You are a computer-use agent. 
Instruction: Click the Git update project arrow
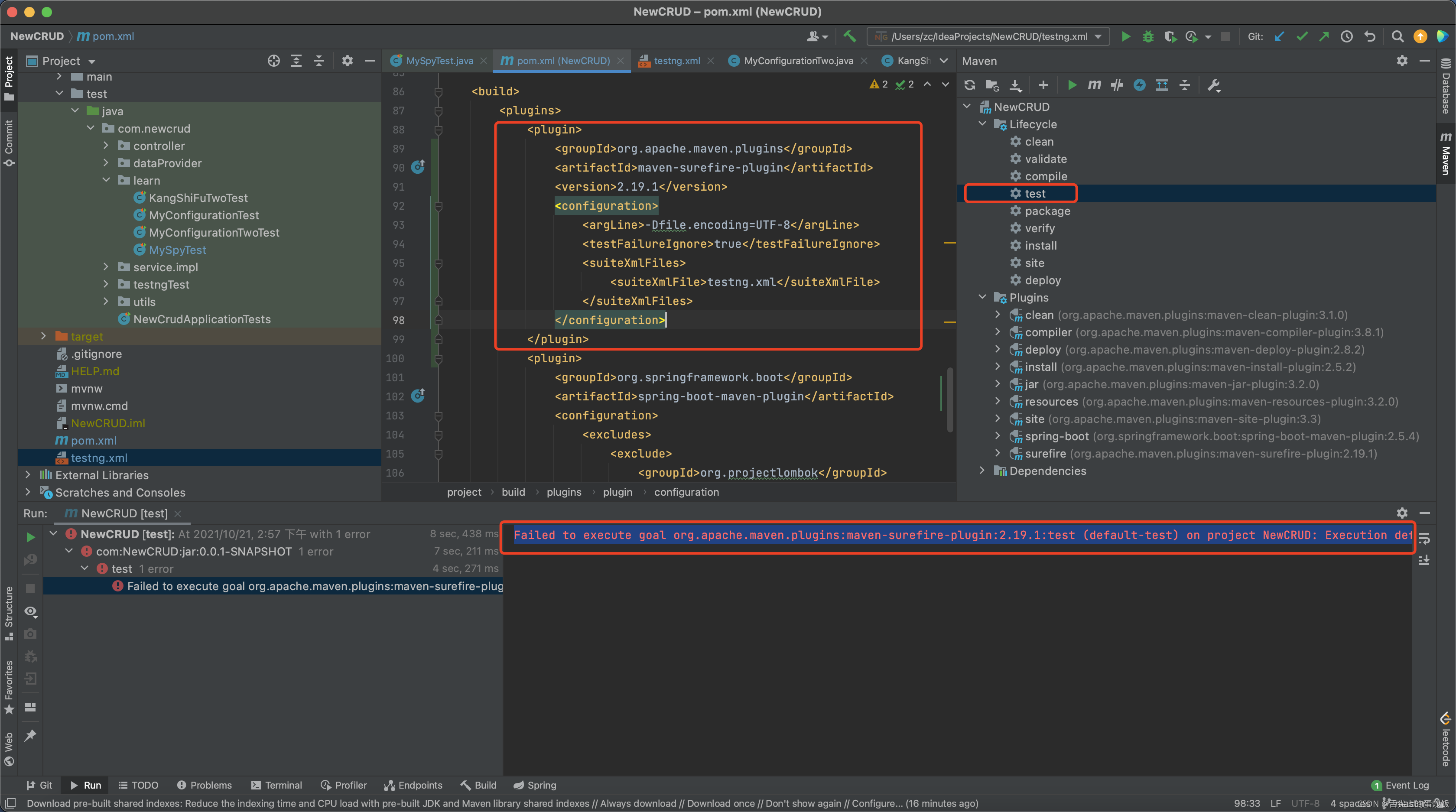coord(1279,36)
